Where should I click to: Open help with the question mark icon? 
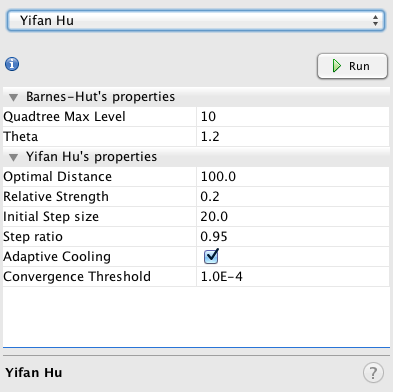373,372
